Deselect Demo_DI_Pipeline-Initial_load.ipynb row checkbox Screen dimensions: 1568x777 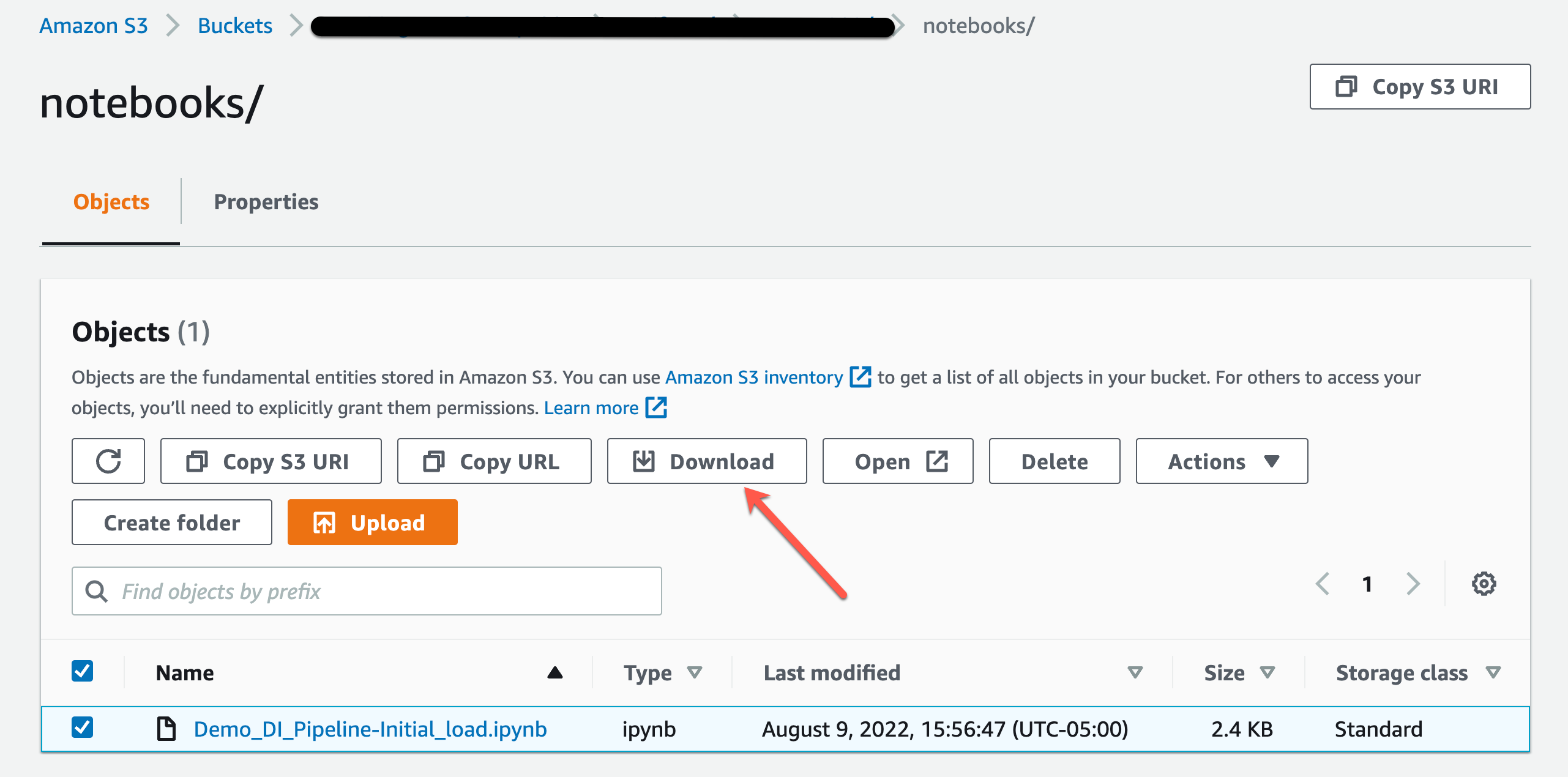[x=83, y=727]
